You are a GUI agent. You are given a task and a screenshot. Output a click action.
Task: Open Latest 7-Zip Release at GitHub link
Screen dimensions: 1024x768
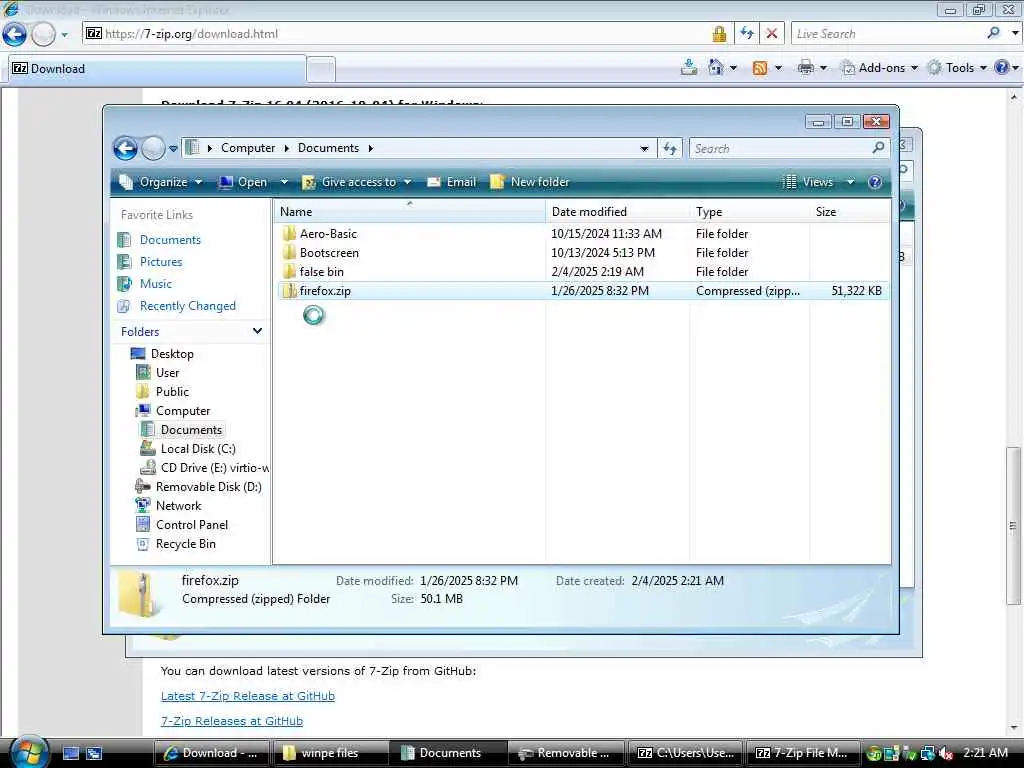click(248, 696)
